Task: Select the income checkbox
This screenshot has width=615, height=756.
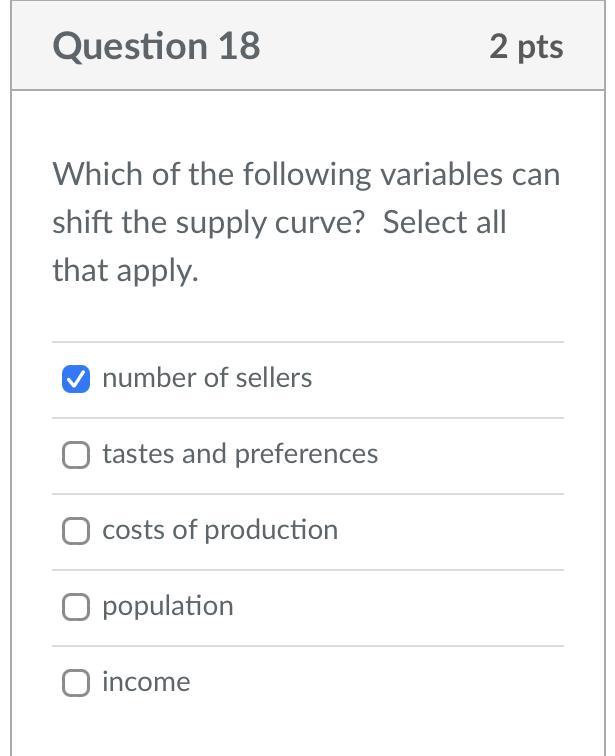Action: [76, 683]
